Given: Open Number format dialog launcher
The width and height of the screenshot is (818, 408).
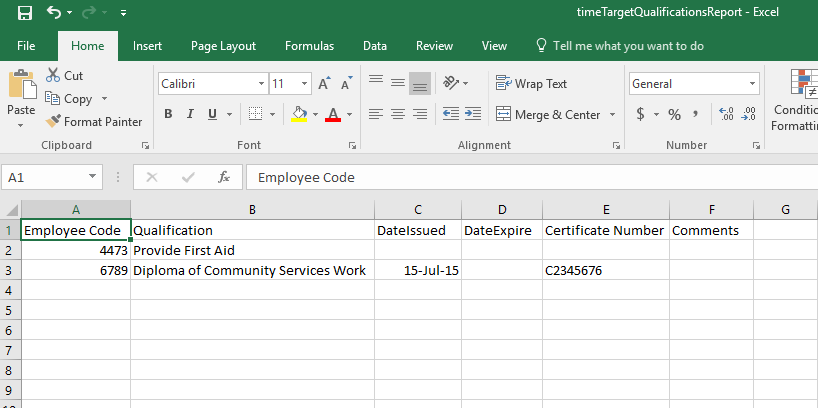Looking at the screenshot, I should pyautogui.click(x=756, y=146).
